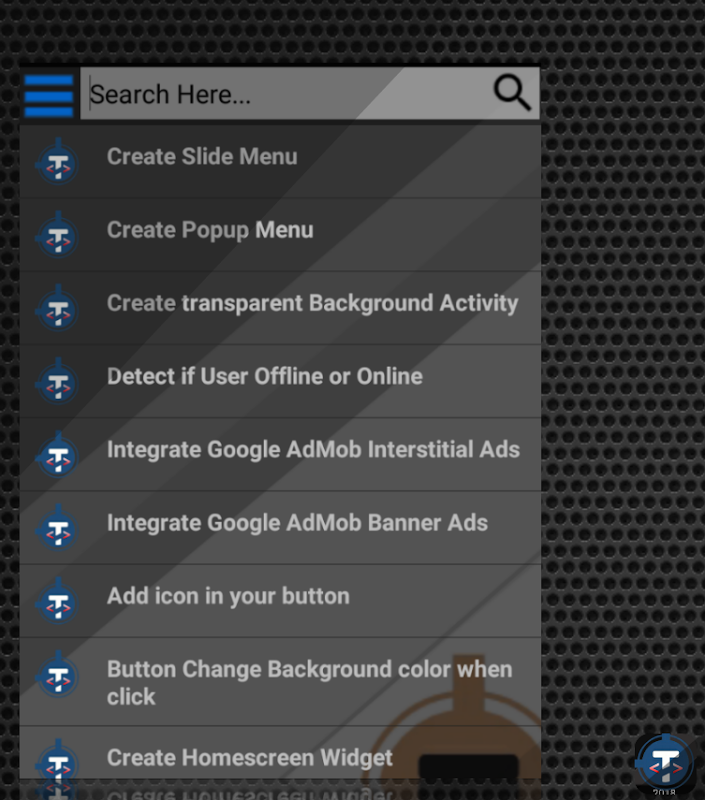
Task: Click icon beside AdMob Interstitial Ads
Action: point(58,455)
